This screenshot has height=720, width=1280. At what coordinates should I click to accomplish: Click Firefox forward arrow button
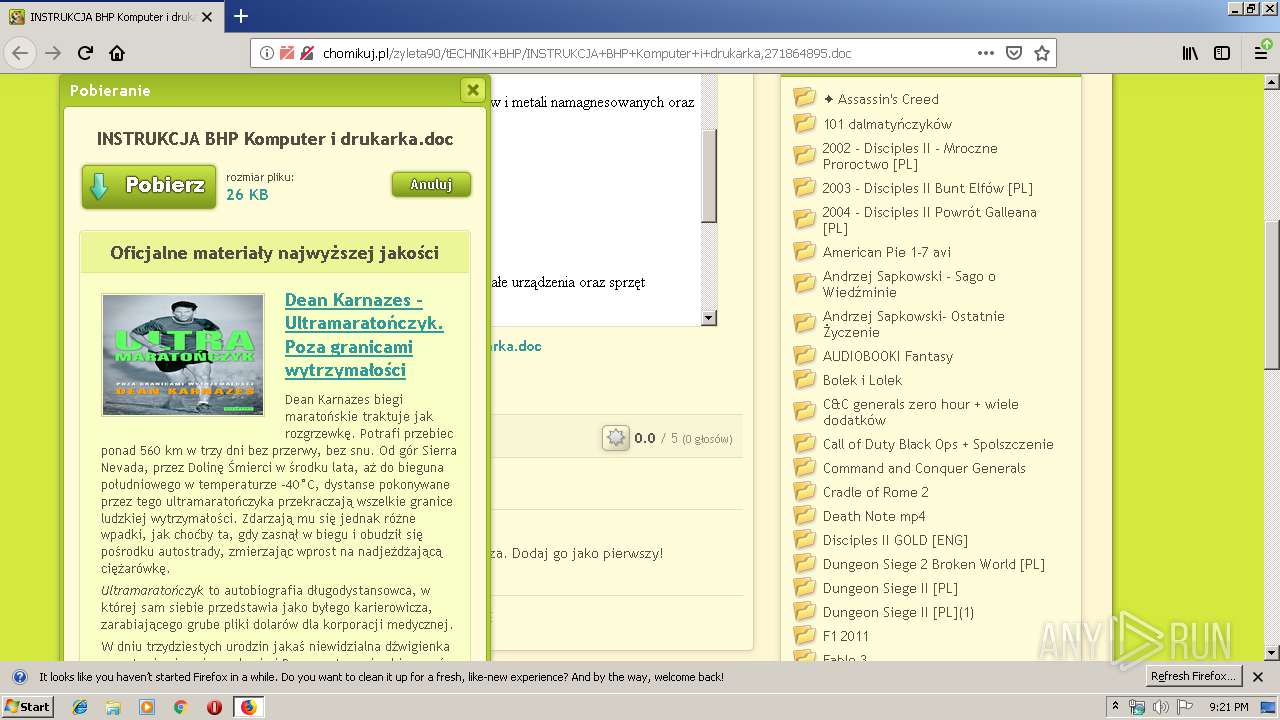[x=53, y=53]
